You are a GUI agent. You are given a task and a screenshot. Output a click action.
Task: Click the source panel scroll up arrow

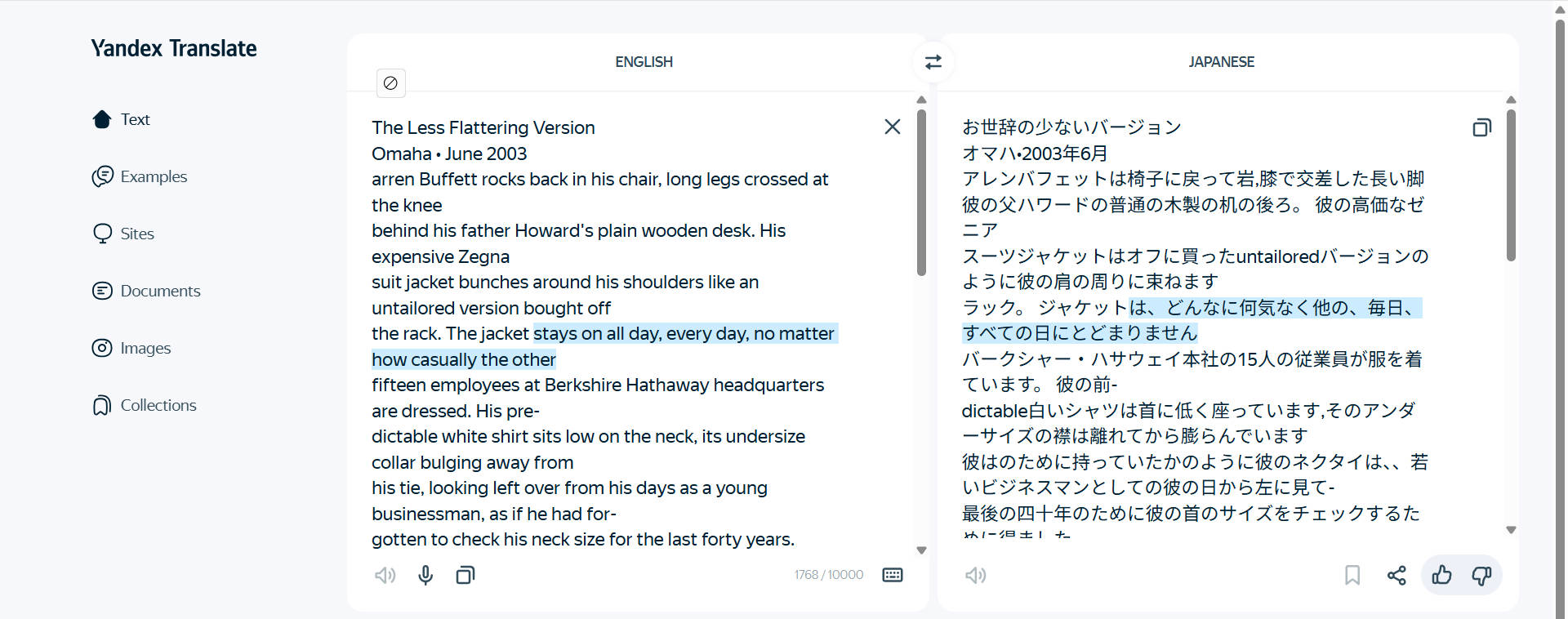click(x=921, y=100)
